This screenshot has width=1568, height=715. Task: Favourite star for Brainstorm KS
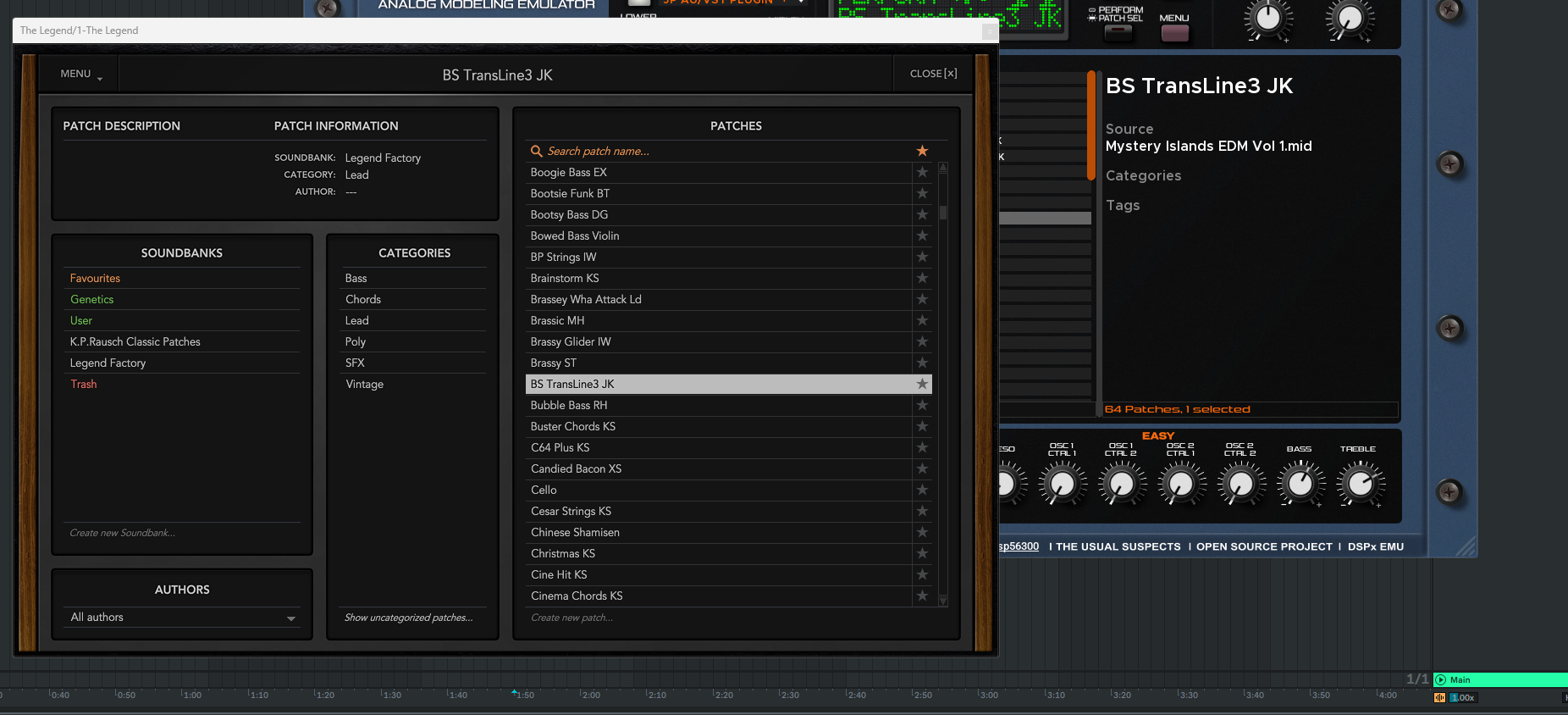[922, 278]
